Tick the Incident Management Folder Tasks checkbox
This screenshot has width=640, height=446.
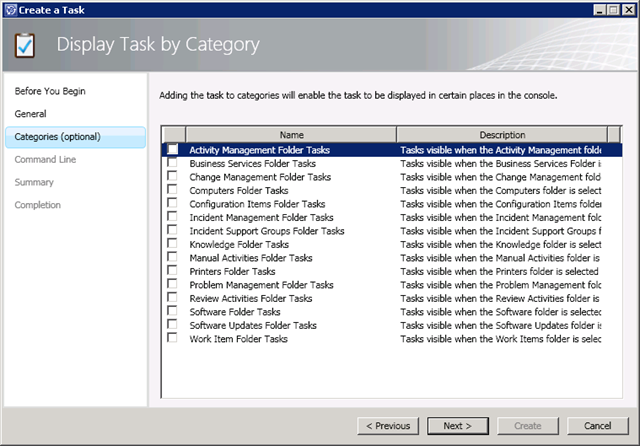tap(173, 217)
